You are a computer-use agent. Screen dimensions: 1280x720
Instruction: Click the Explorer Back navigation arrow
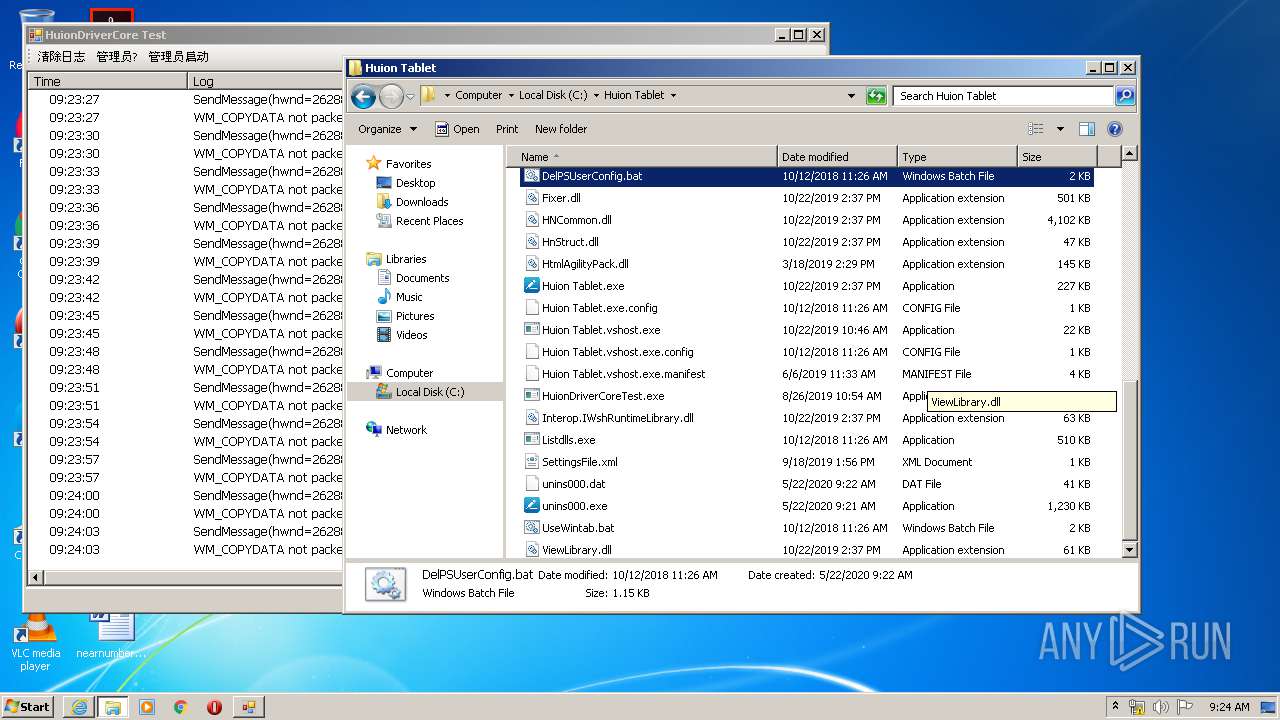(x=364, y=96)
